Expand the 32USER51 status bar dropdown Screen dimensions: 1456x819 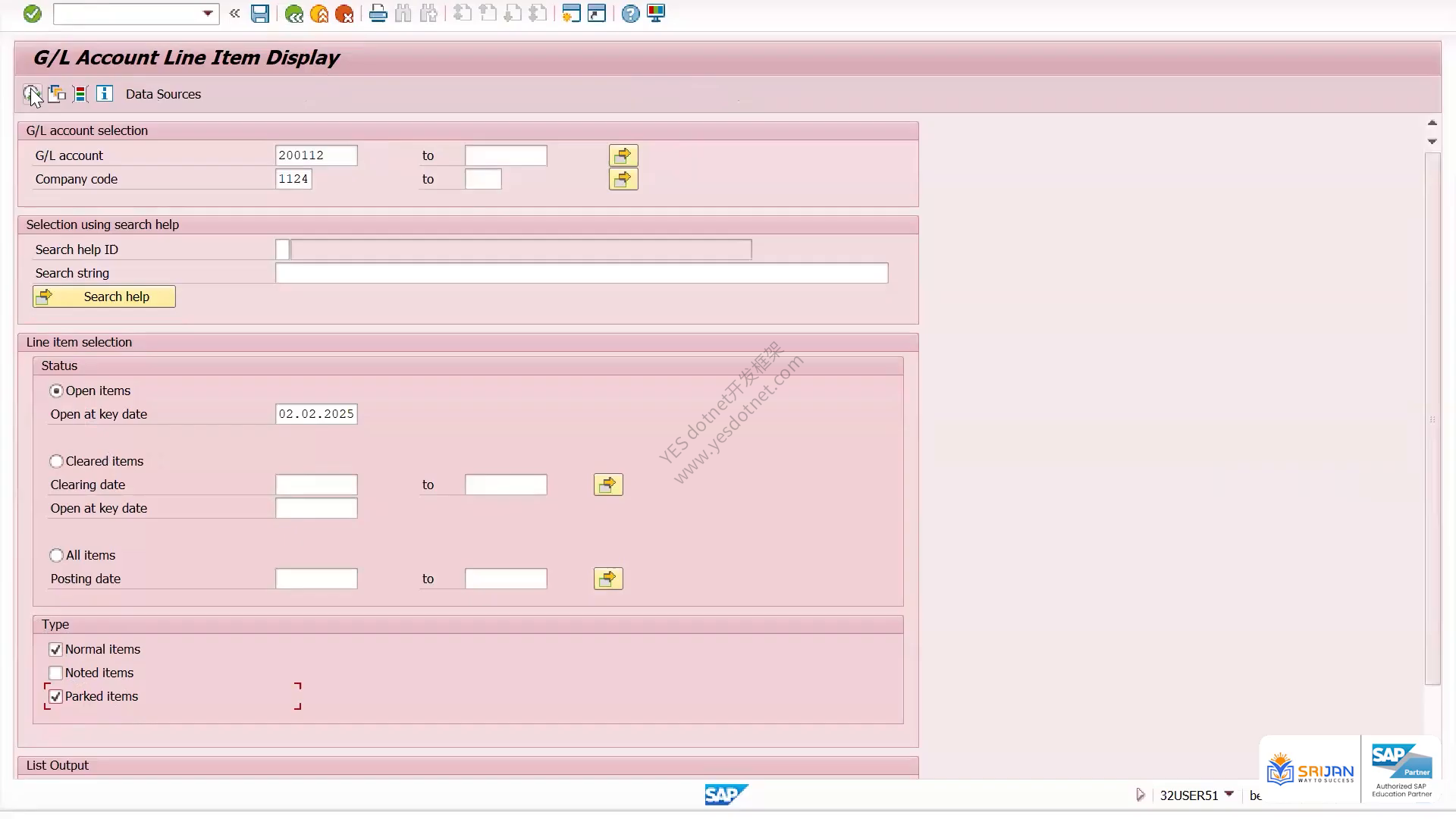tap(1229, 794)
